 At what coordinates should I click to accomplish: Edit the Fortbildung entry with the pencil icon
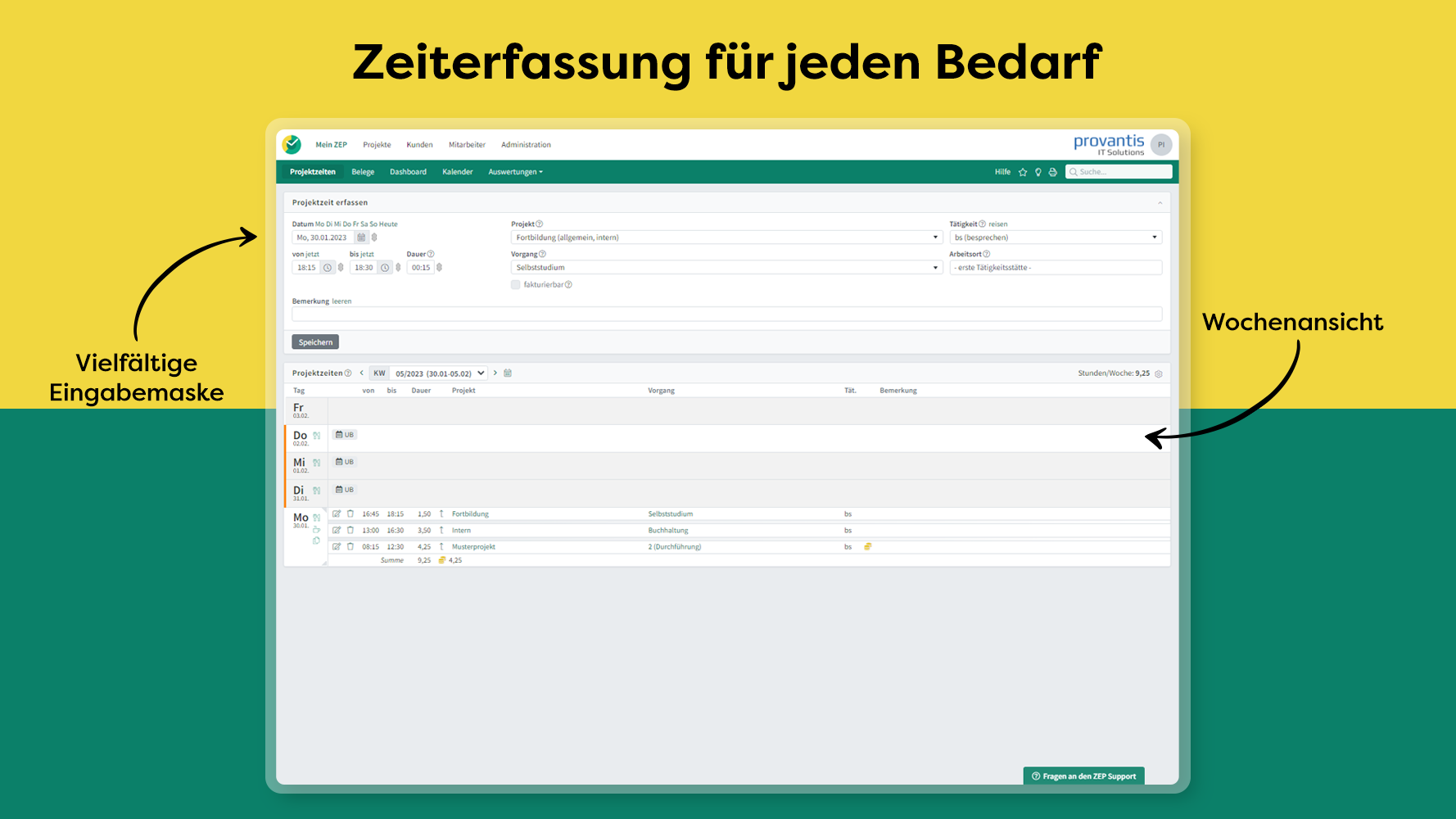337,514
